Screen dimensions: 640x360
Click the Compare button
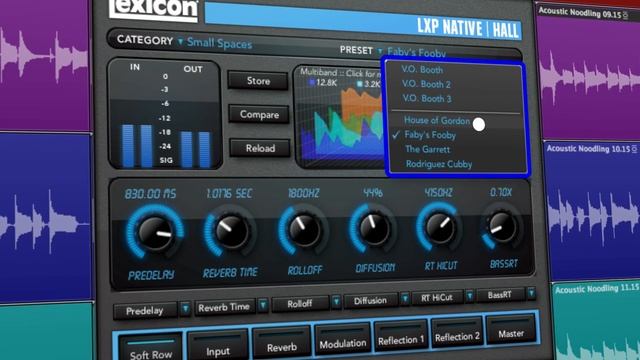click(x=259, y=115)
